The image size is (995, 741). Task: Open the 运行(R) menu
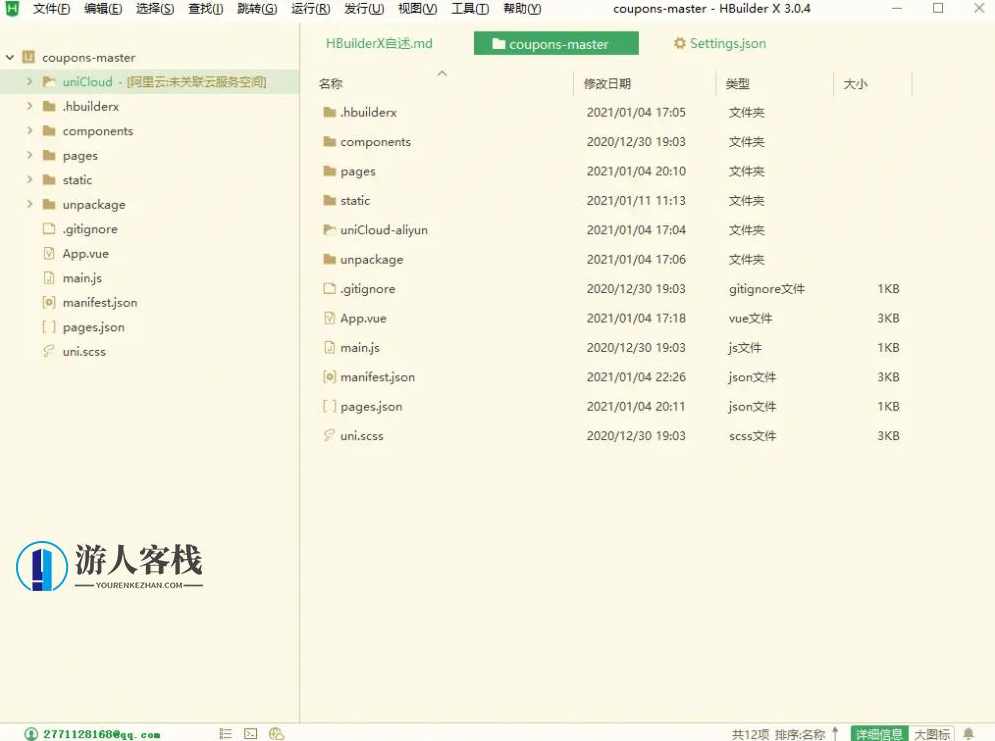(x=311, y=9)
